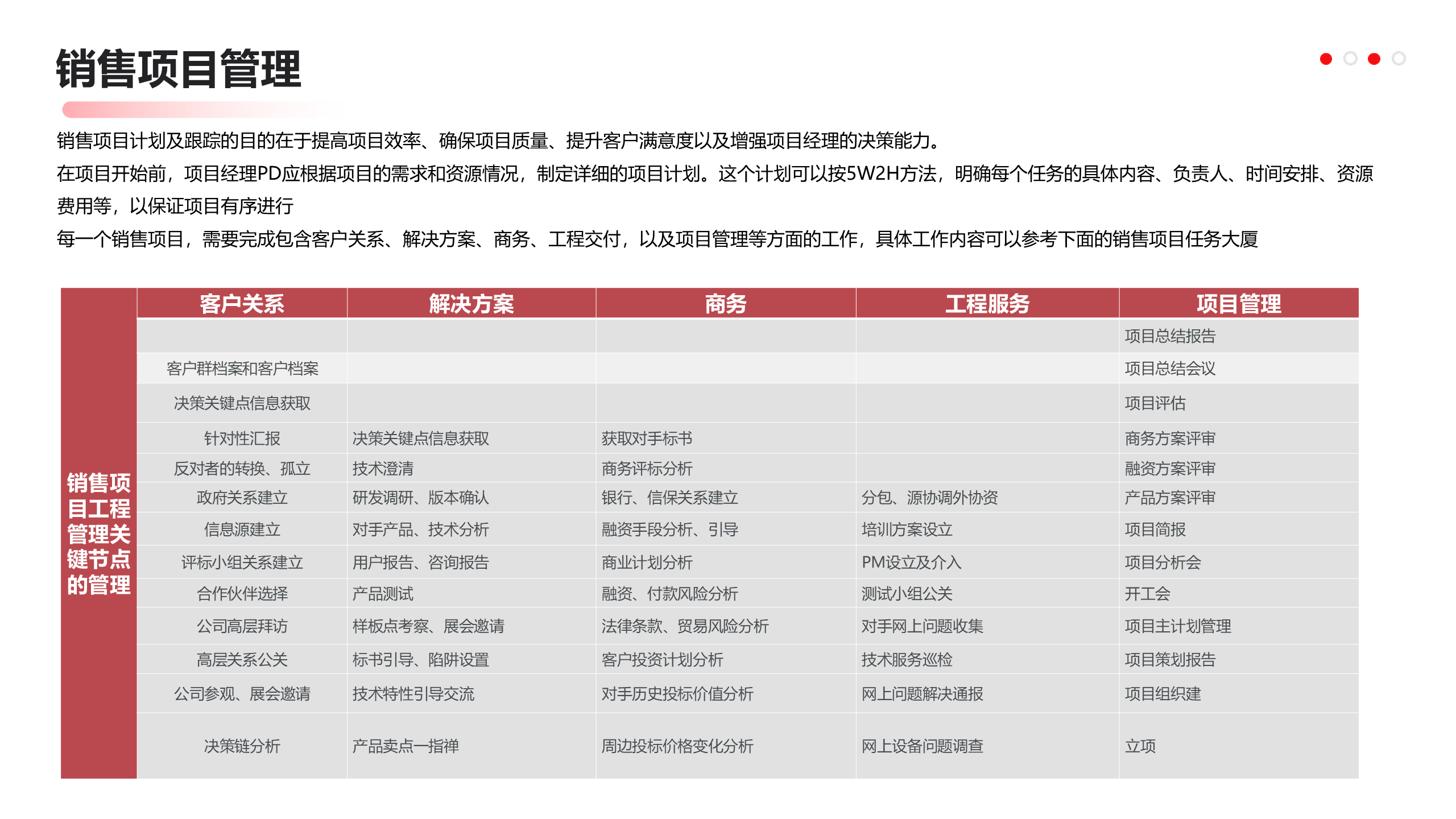Click the fourth hollow dot indicator

pyautogui.click(x=1399, y=59)
